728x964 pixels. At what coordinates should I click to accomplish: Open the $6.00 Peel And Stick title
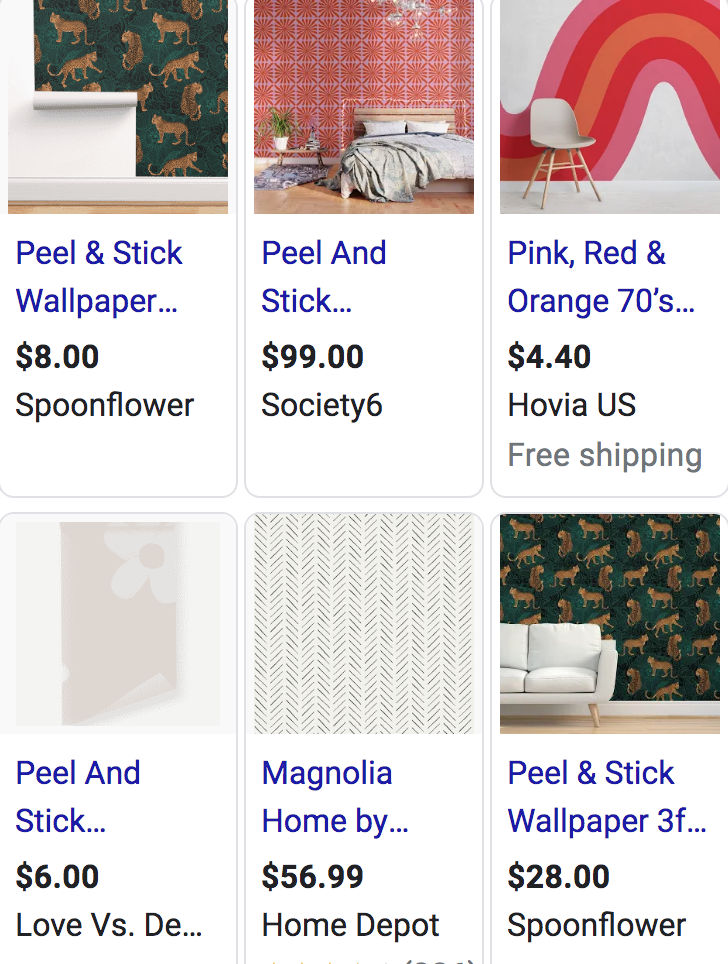pos(78,797)
